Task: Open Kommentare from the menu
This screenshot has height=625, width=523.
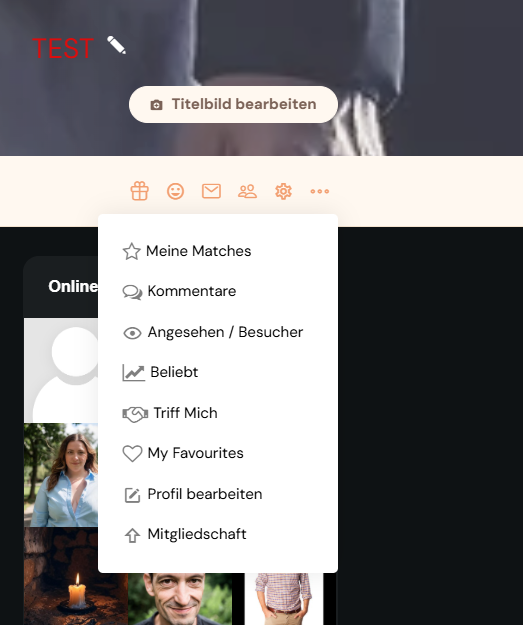Action: (218, 291)
